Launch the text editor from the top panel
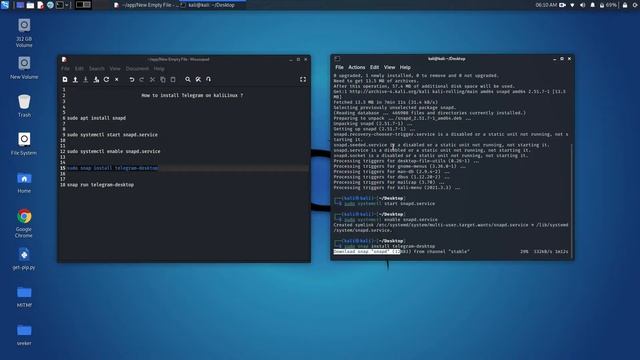 click(x=40, y=5)
